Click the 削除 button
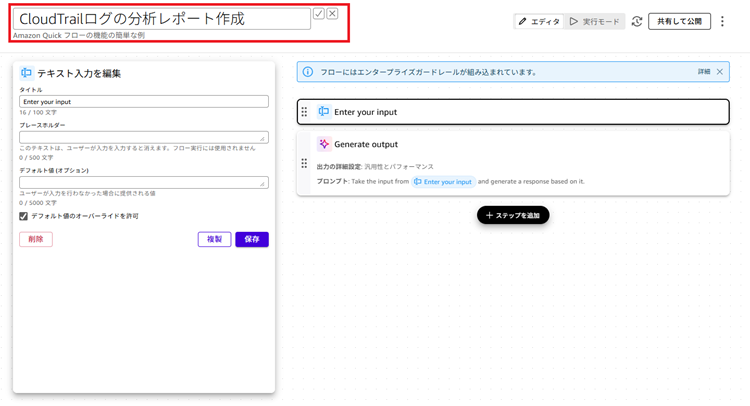Viewport: 750px width, 406px height. point(36,240)
